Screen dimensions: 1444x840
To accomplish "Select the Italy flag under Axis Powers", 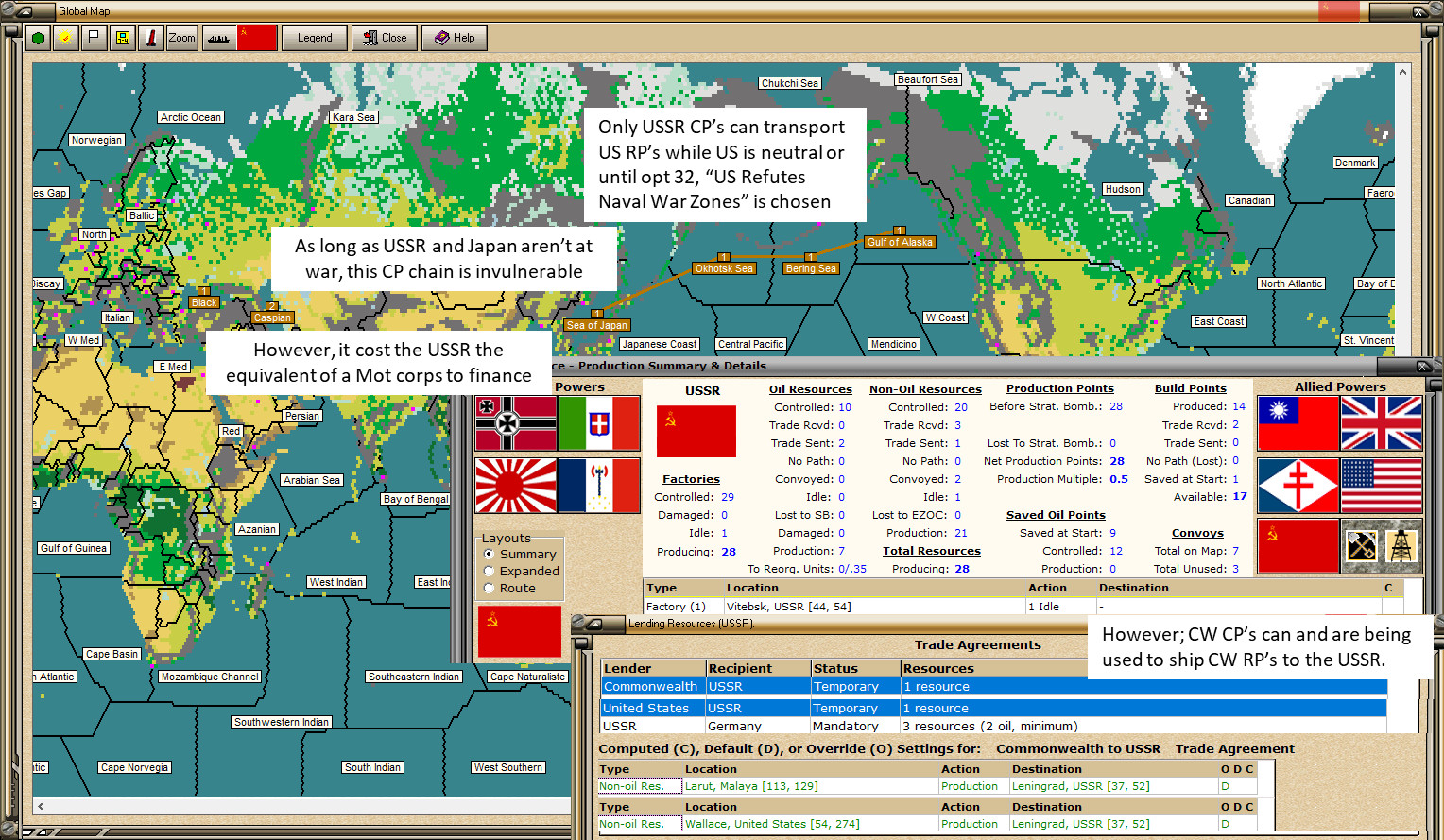I will click(599, 423).
